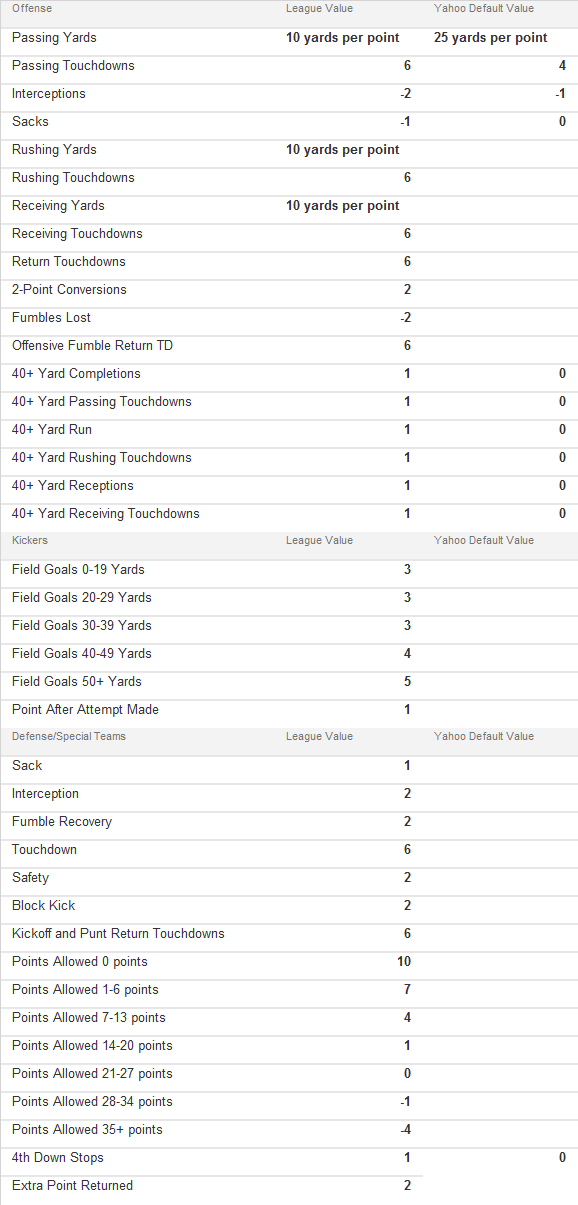Click the Interceptions stat row
578x1205 pixels.
tap(289, 94)
